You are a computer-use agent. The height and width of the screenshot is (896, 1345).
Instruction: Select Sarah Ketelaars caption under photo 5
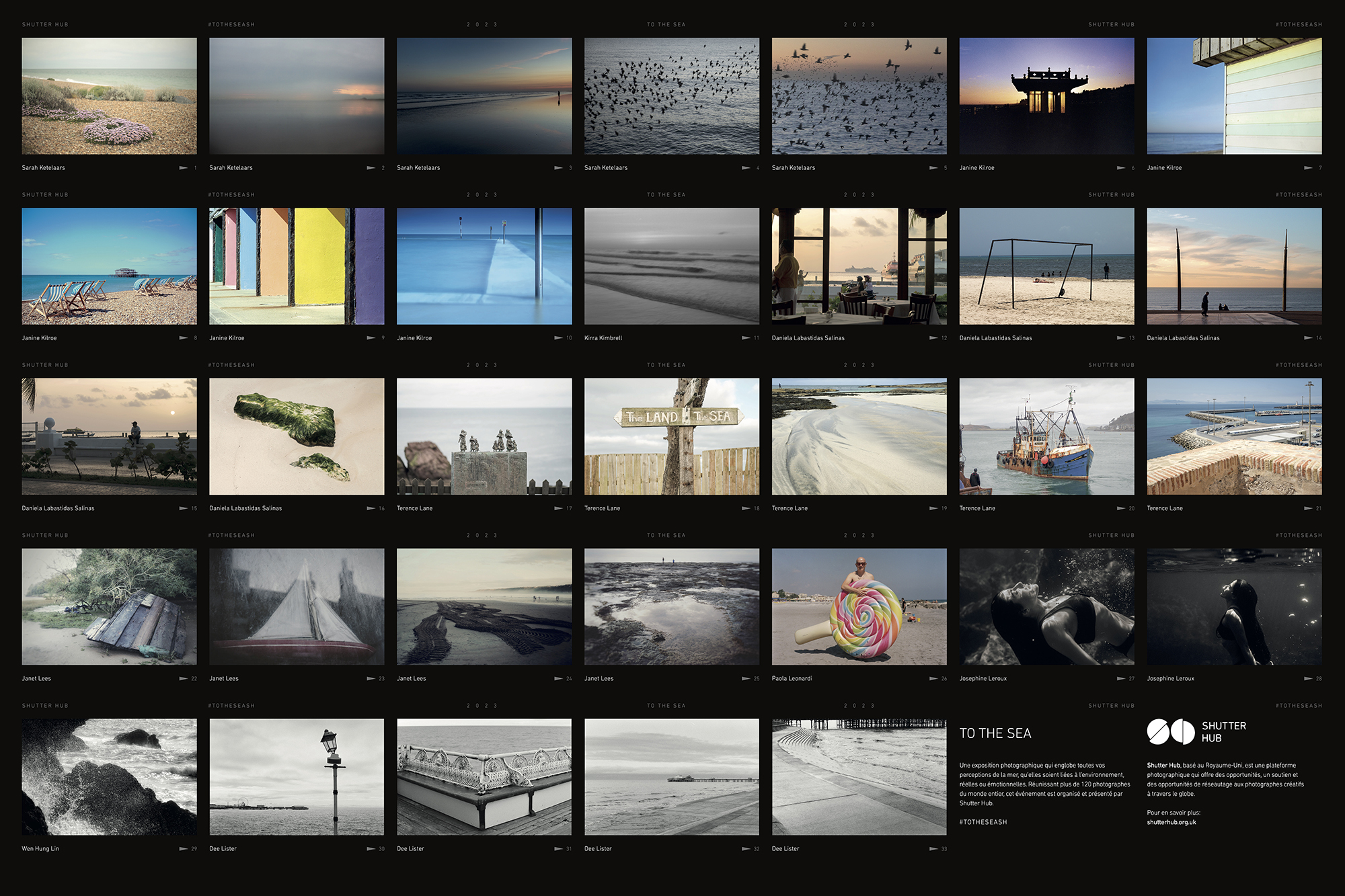pos(794,168)
